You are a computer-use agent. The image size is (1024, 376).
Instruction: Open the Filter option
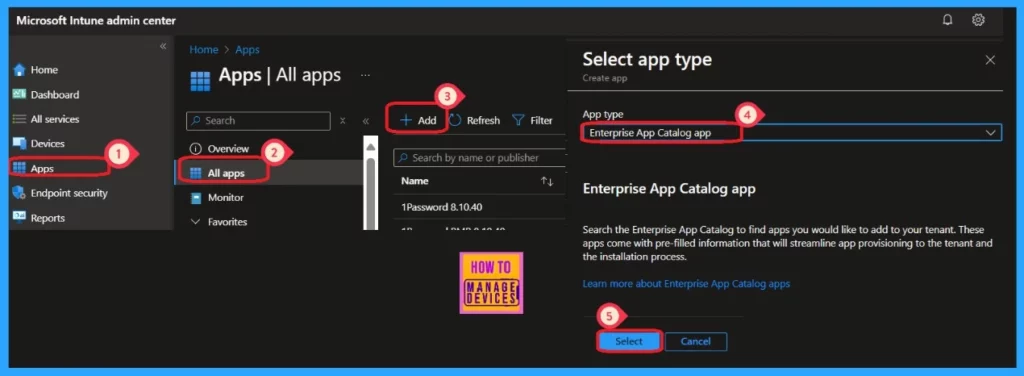click(x=532, y=120)
